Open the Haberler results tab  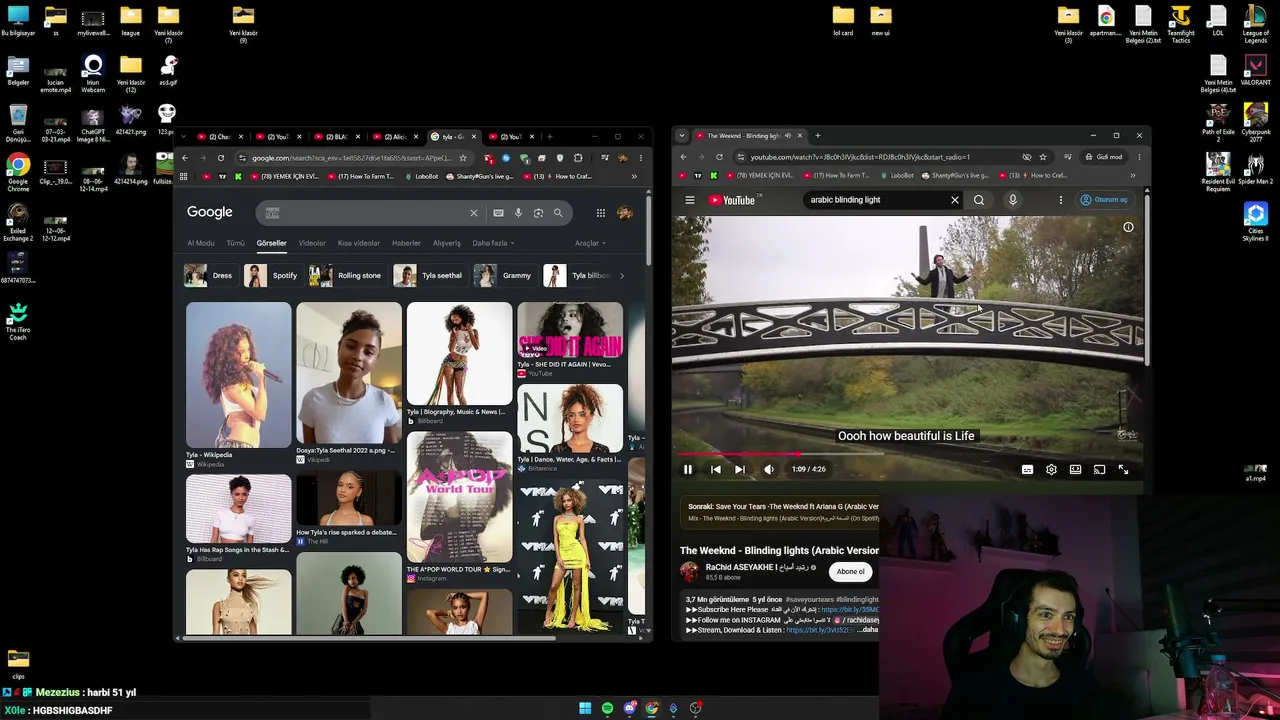click(406, 243)
